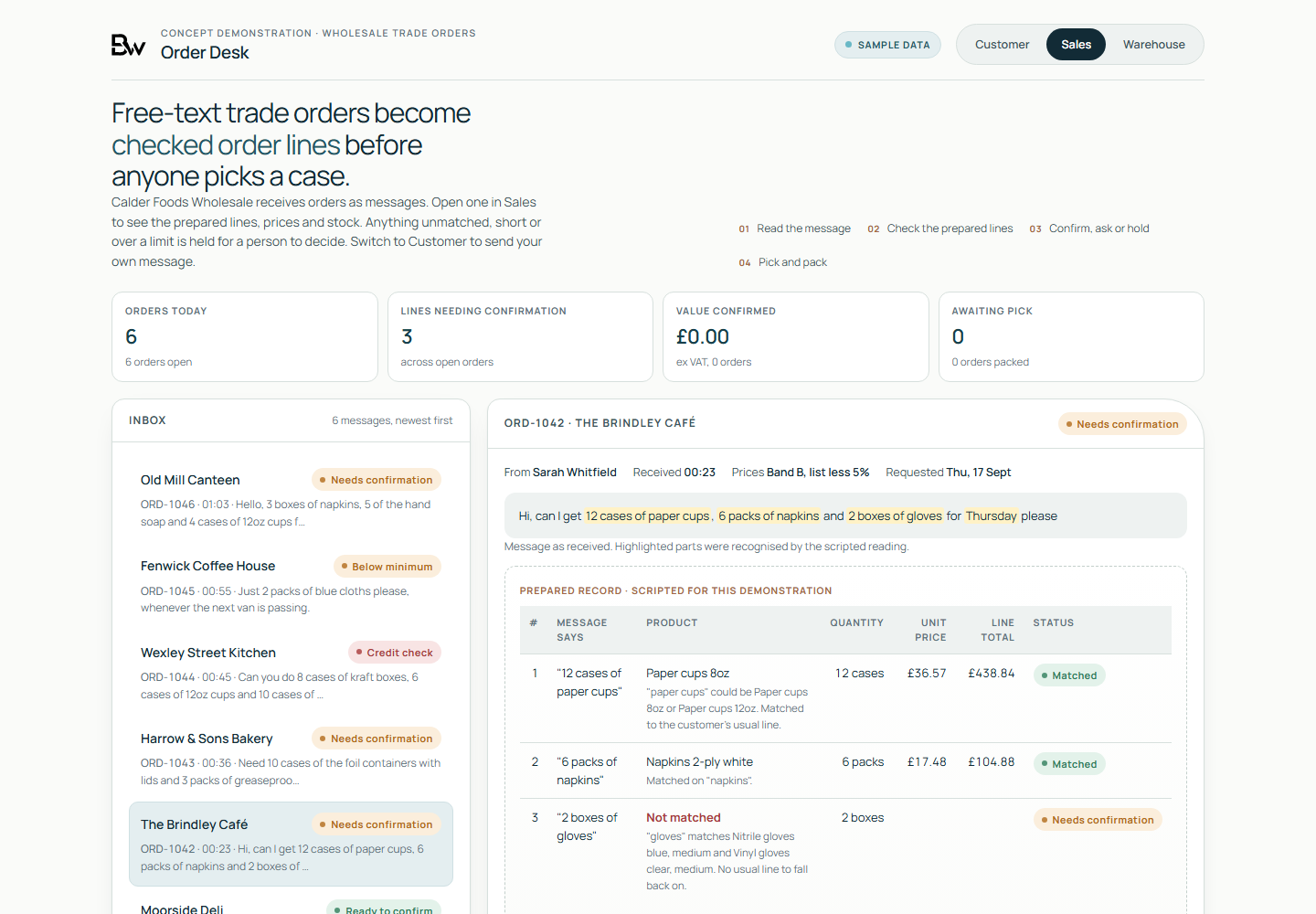Click the sender name Sarah Whitfield
1316x914 pixels.
coord(575,473)
